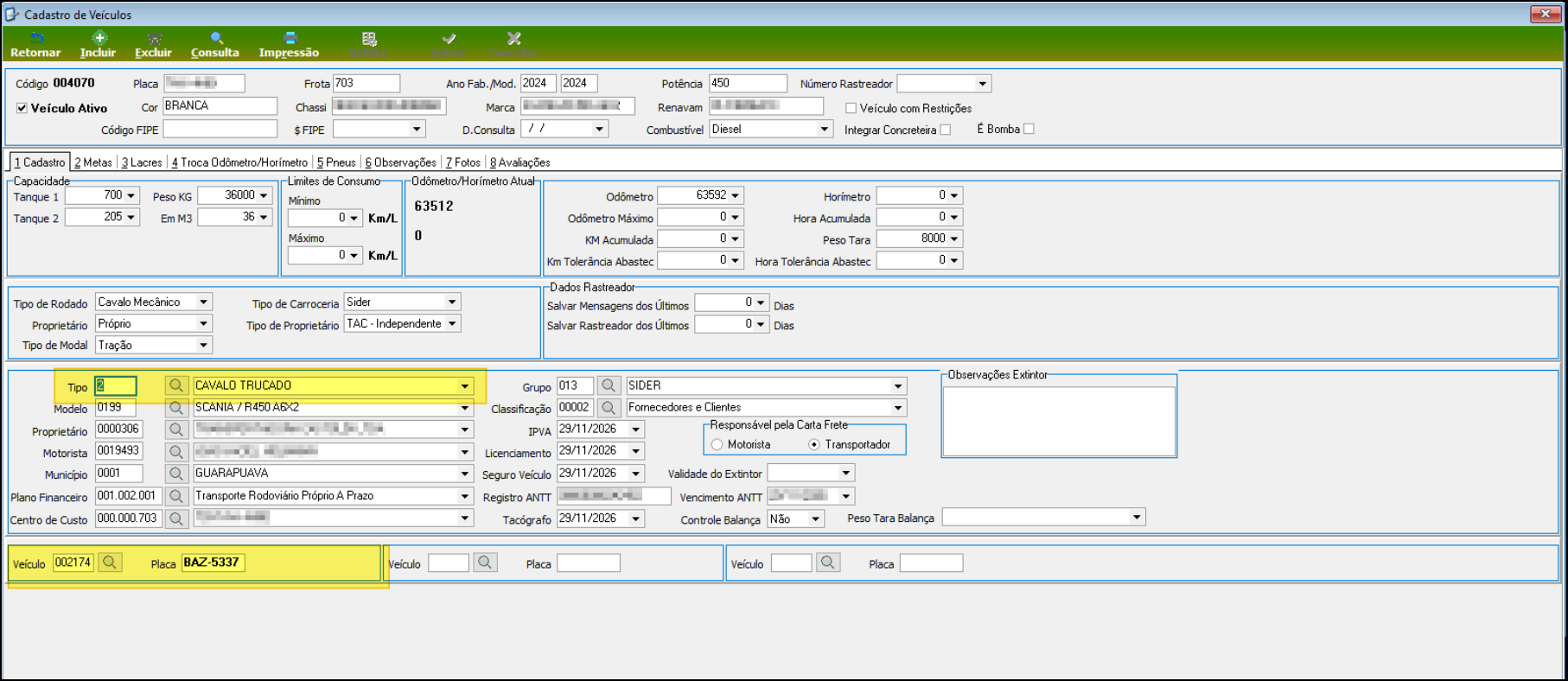Open the Odômetro 63592 value dropdown
The image size is (1568, 681).
tap(736, 195)
